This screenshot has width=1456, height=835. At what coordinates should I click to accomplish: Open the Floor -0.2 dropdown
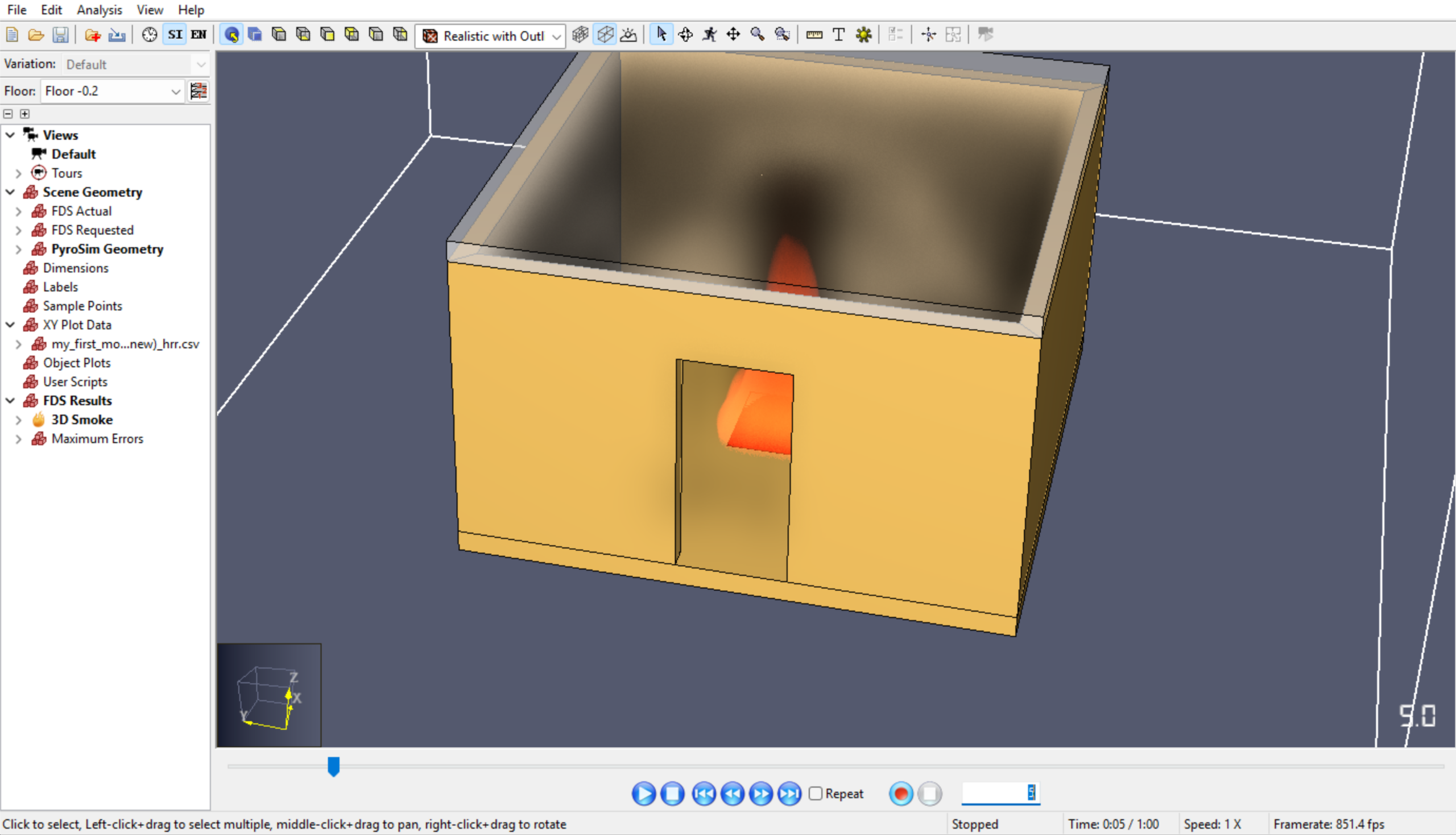(113, 91)
